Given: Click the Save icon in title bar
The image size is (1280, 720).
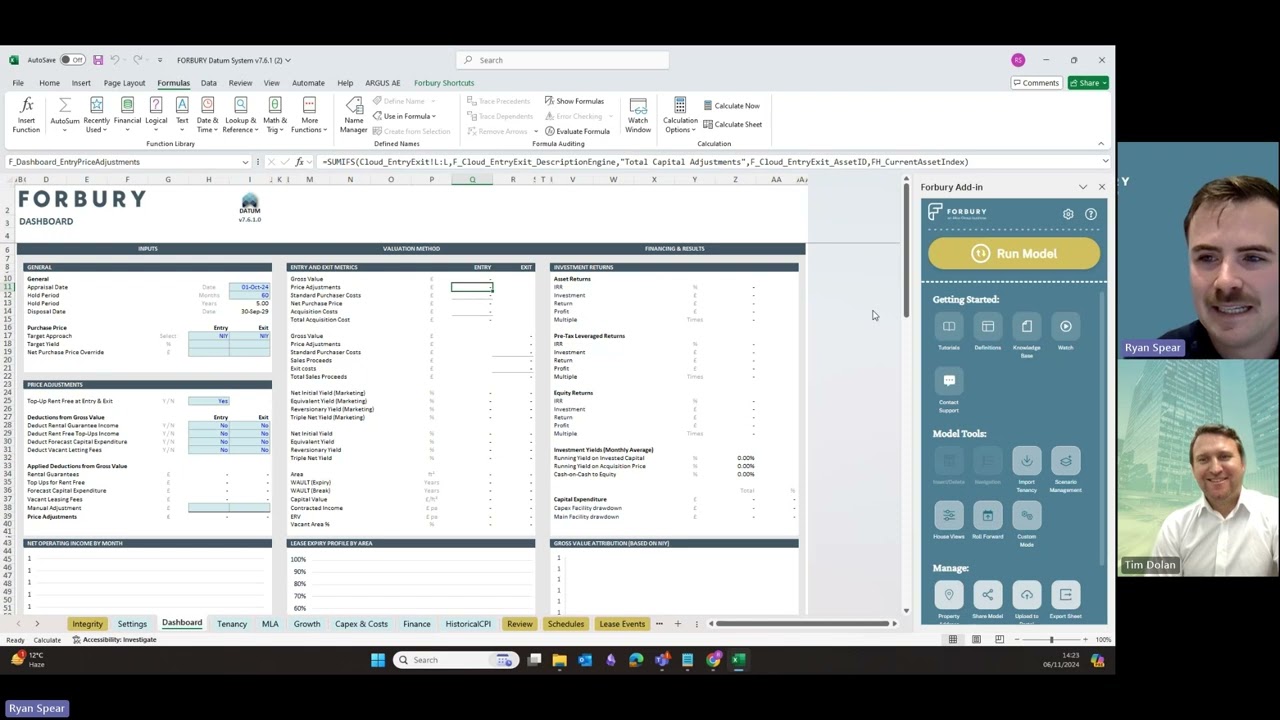Looking at the screenshot, I should point(98,60).
